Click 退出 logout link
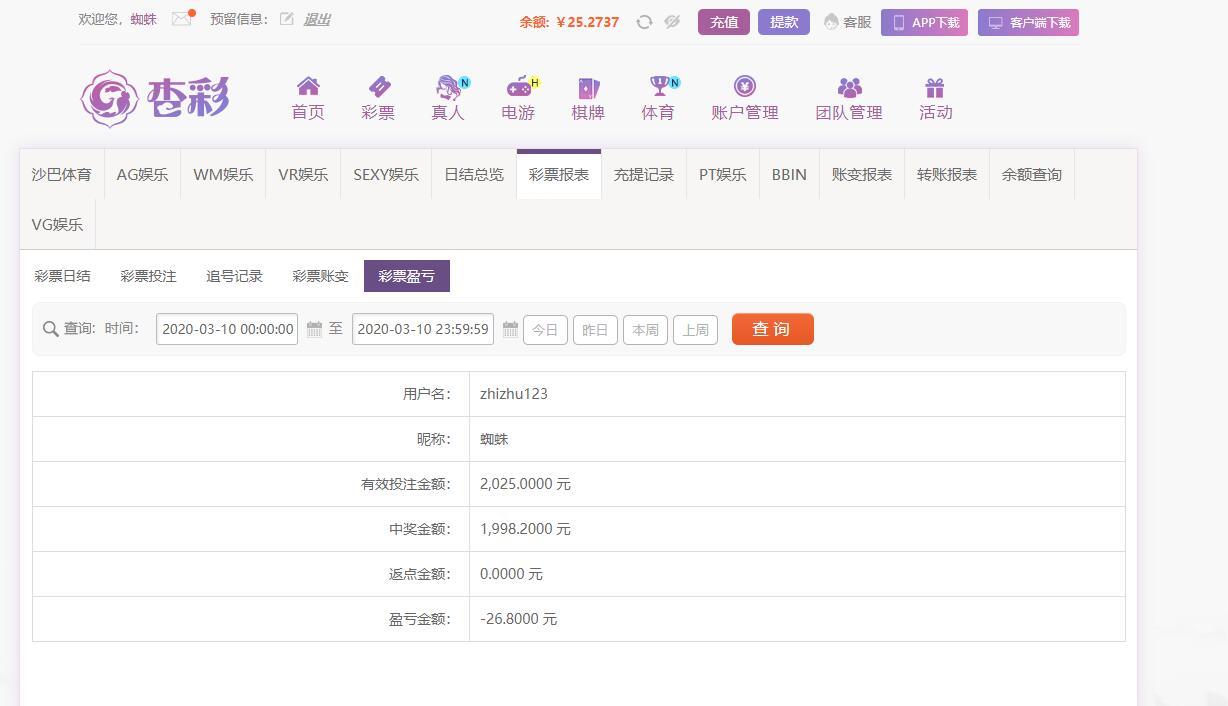The height and width of the screenshot is (706, 1228). tap(317, 19)
